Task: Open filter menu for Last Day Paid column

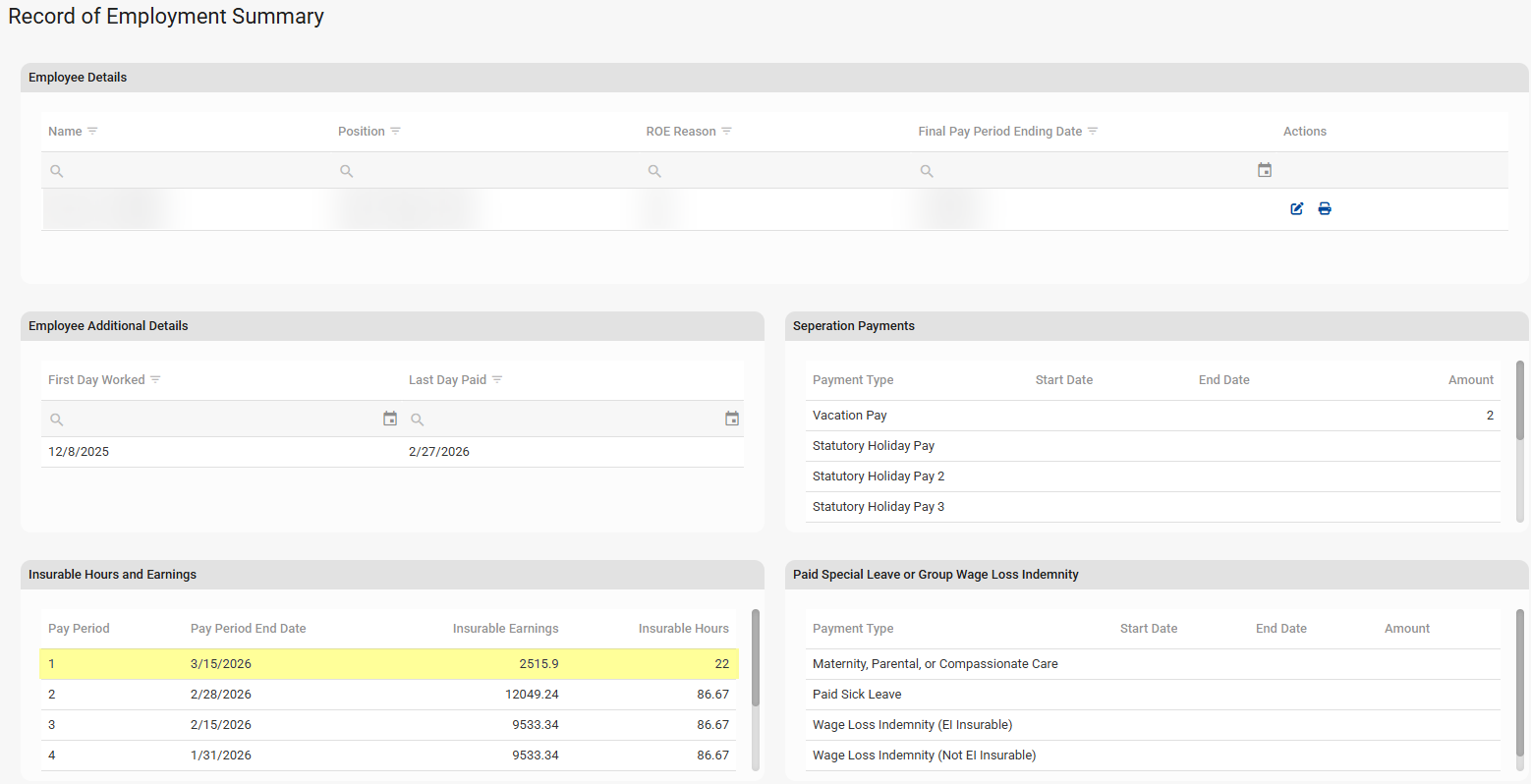Action: coord(497,379)
